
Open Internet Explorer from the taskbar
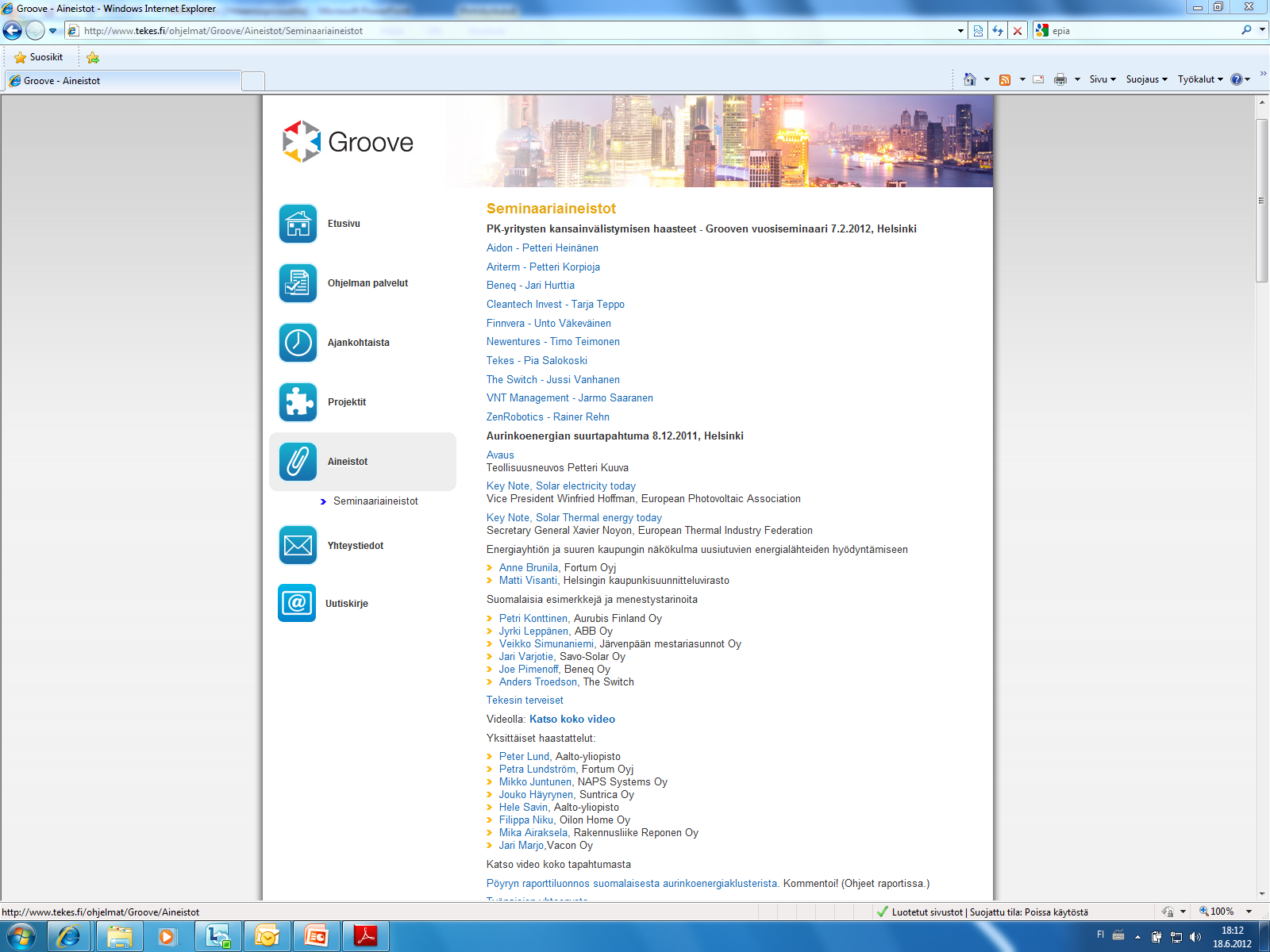[69, 937]
